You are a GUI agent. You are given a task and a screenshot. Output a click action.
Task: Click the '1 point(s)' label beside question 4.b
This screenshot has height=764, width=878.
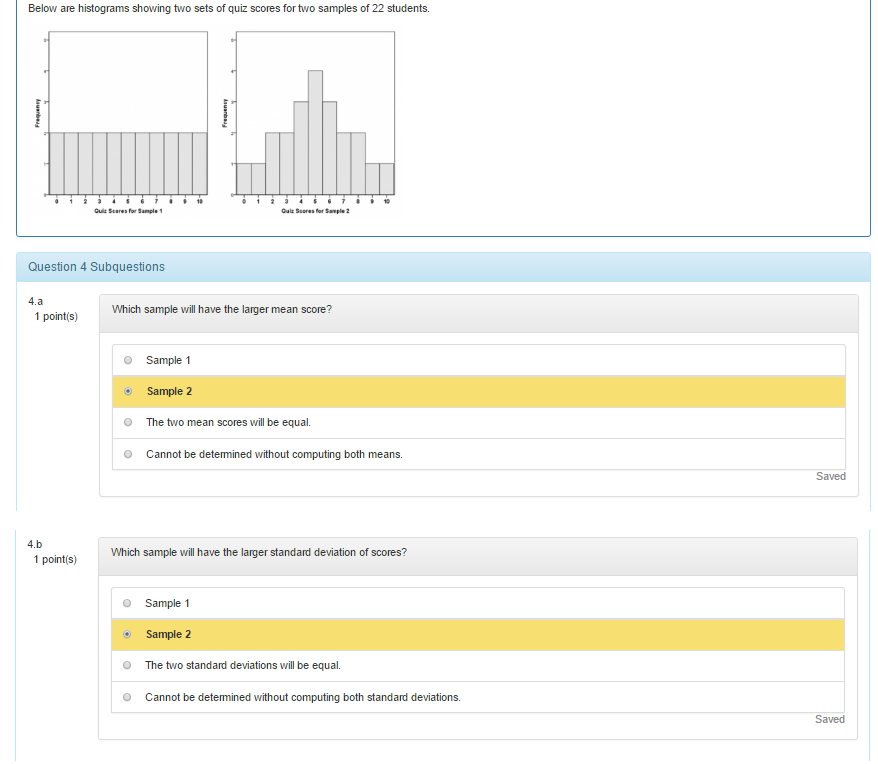(x=55, y=560)
